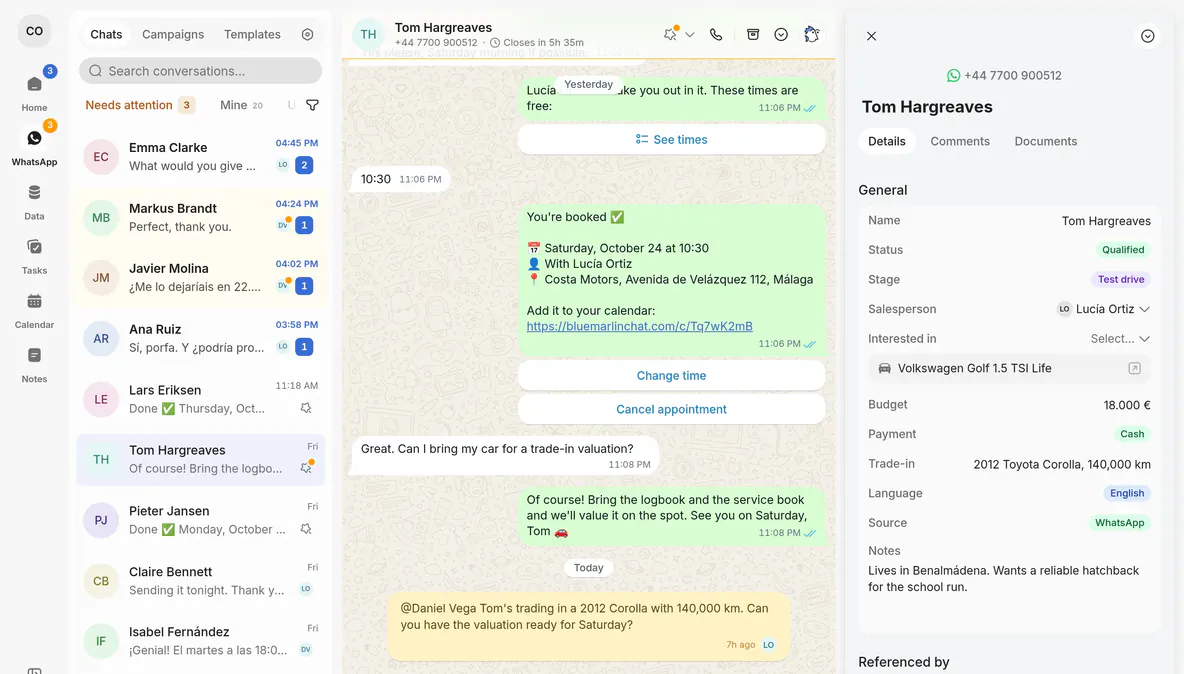Open circled chevron menu in details panel
The height and width of the screenshot is (674, 1184).
click(x=1148, y=35)
